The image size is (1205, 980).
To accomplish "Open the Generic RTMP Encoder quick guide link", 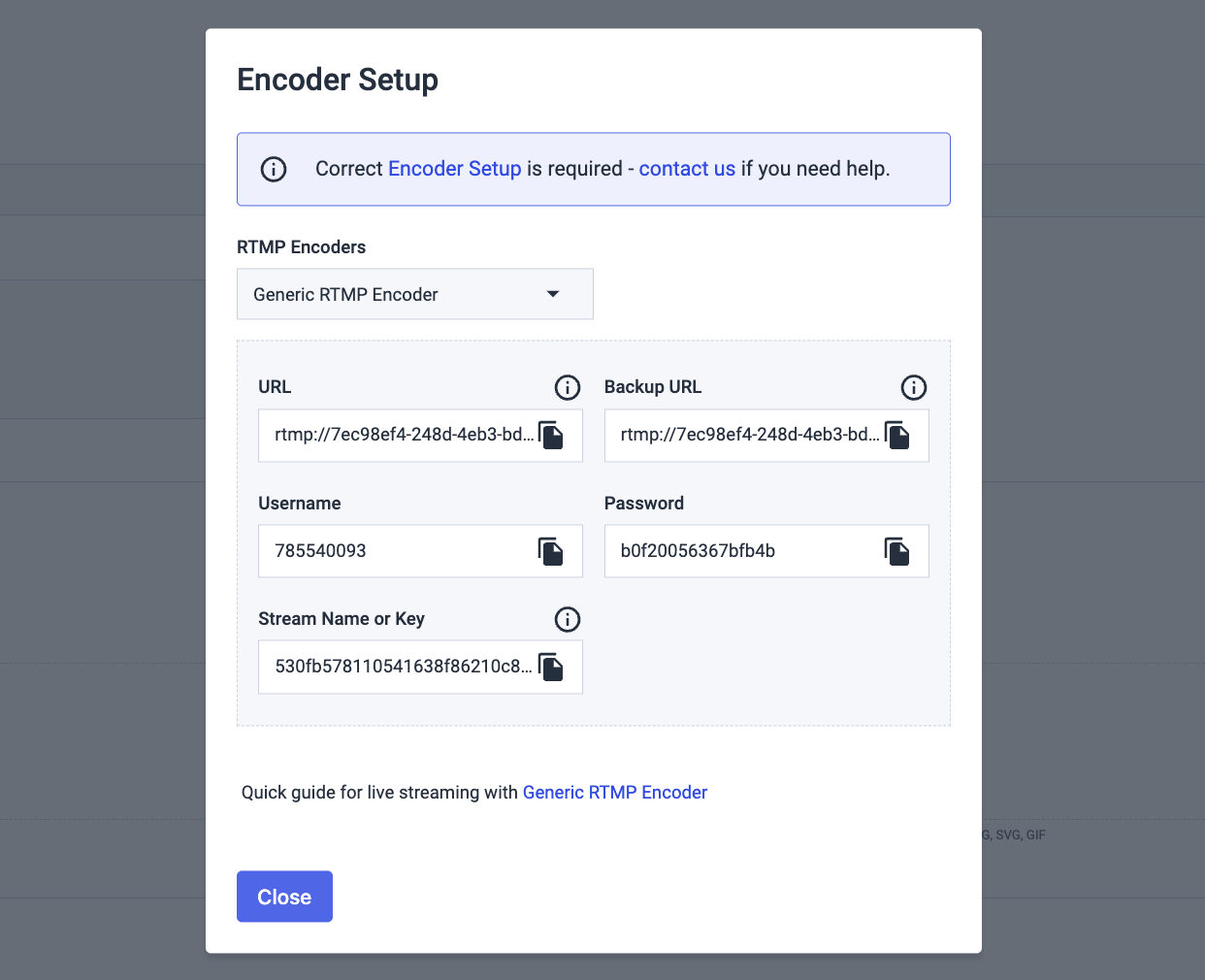I will [615, 792].
